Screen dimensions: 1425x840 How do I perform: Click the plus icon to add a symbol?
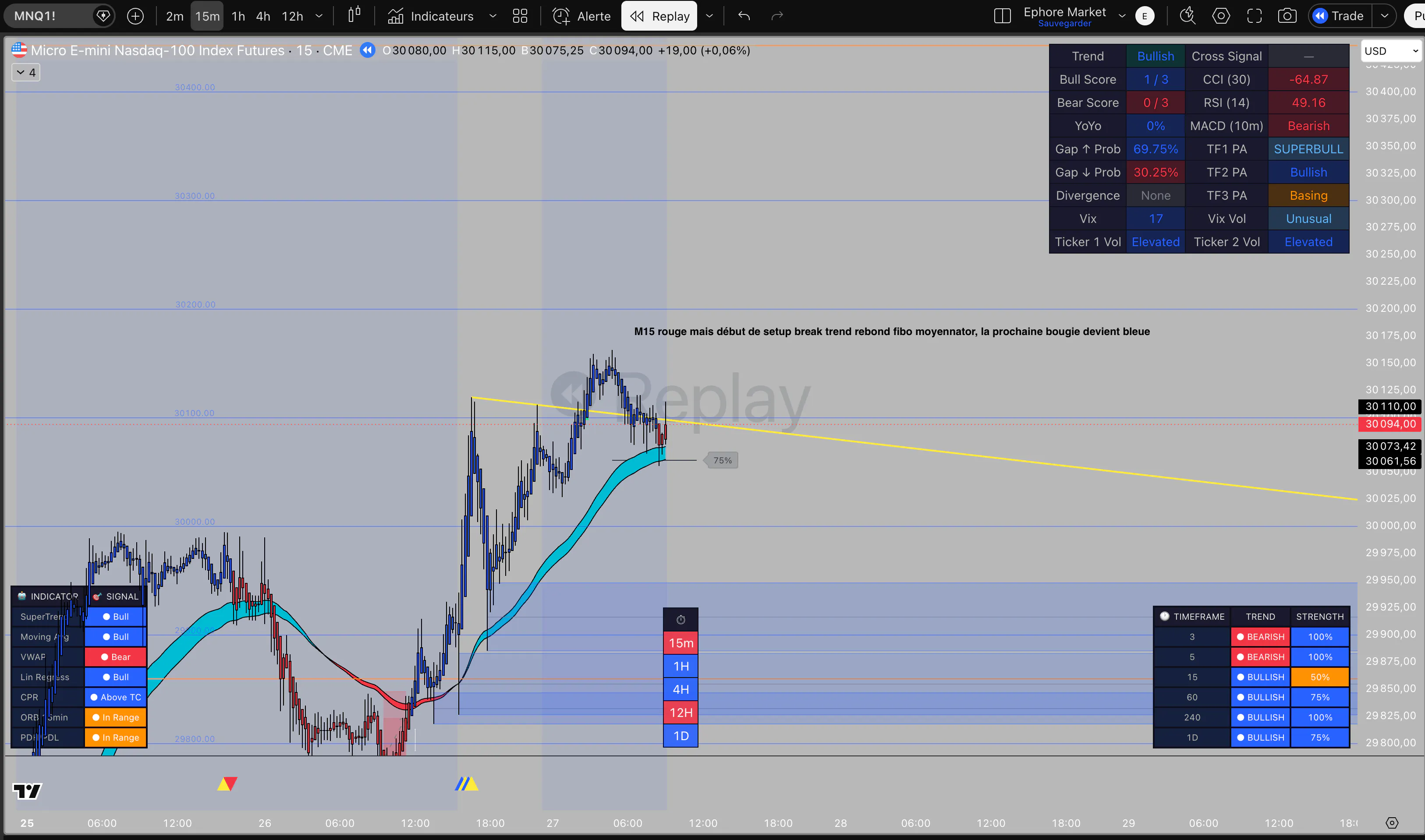point(135,16)
